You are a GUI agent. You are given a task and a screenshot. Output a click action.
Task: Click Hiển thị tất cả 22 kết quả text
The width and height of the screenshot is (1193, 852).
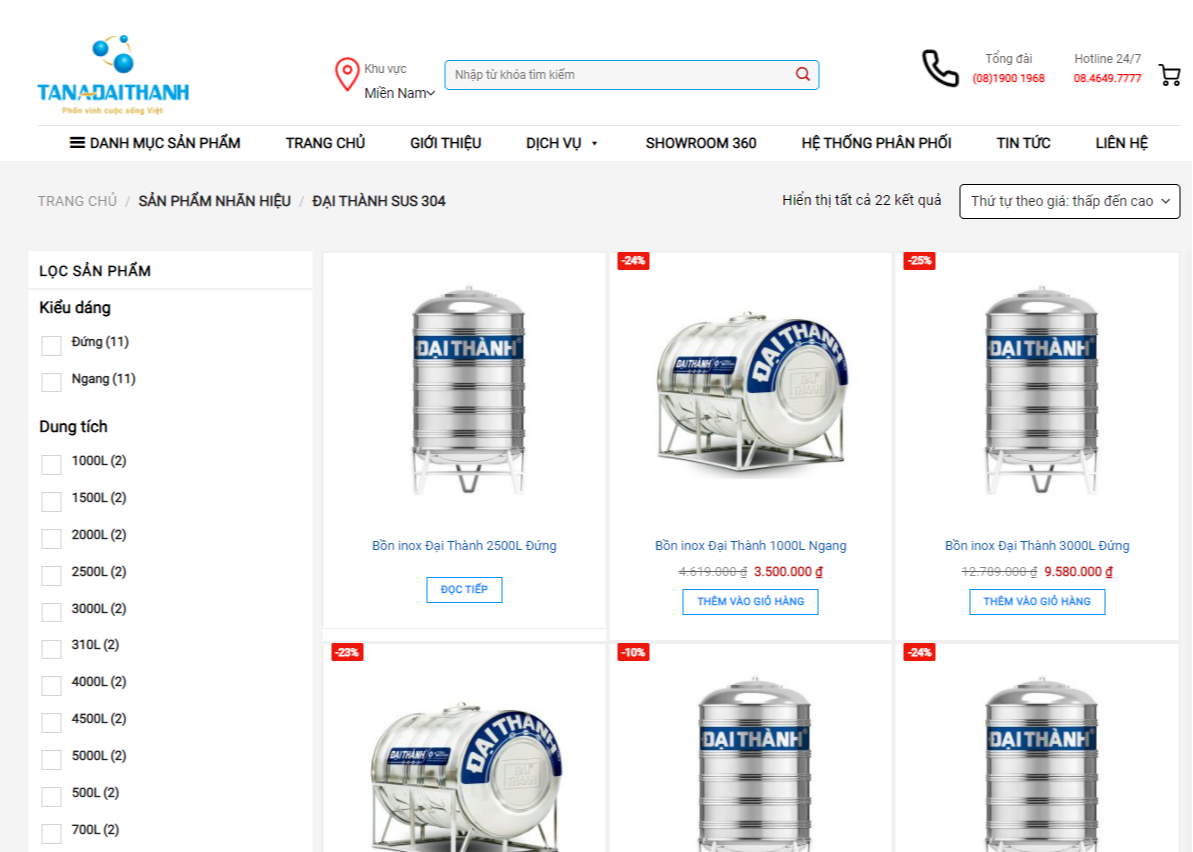(x=861, y=200)
